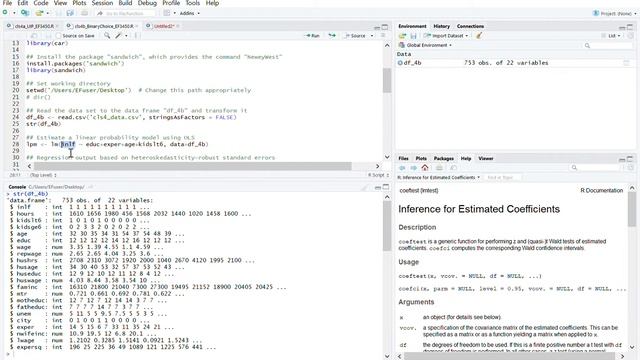
Task: Toggle Source on Save checkbox
Action: (x=58, y=36)
